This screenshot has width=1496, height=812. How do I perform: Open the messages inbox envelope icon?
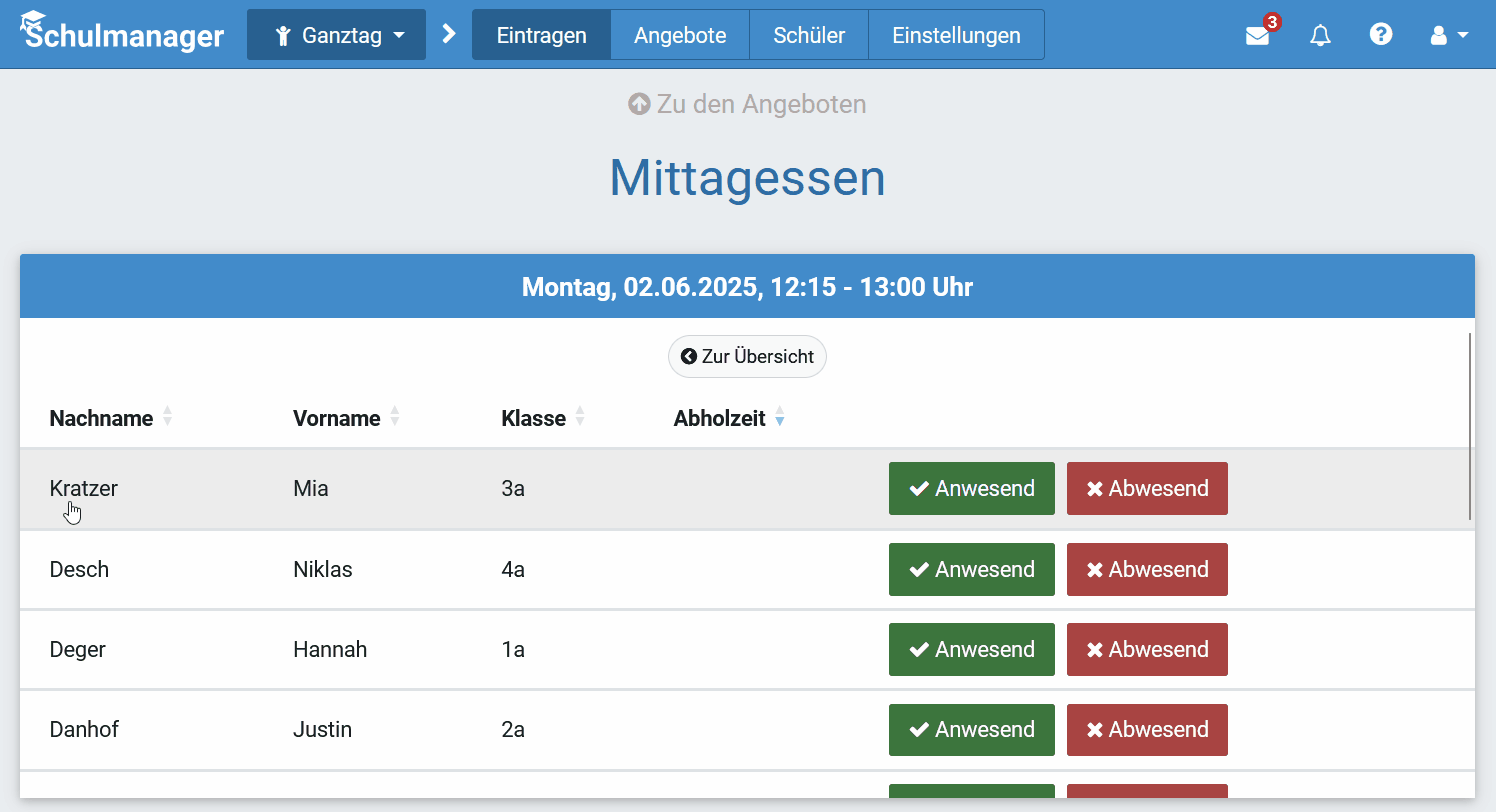pos(1257,35)
